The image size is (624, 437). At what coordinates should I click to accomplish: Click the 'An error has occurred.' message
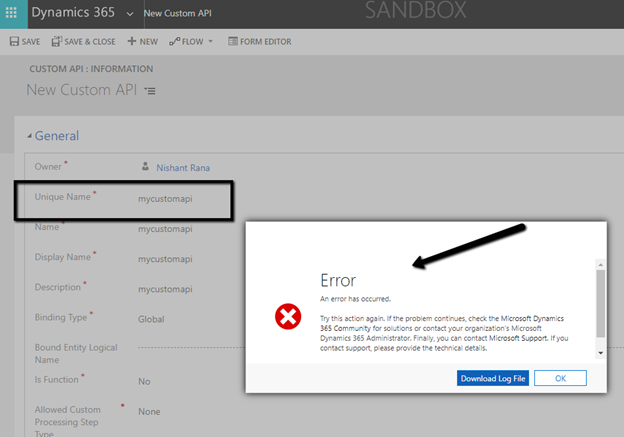[x=355, y=299]
